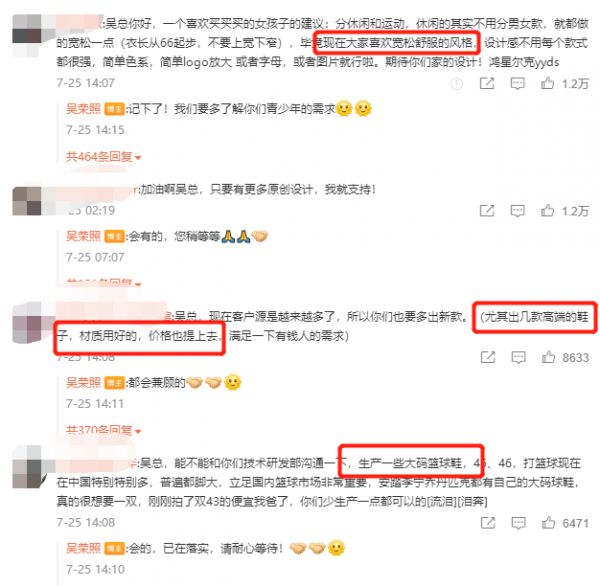Expand 共464条回复 replies
Viewport: 600px width, 586px height.
[103, 157]
